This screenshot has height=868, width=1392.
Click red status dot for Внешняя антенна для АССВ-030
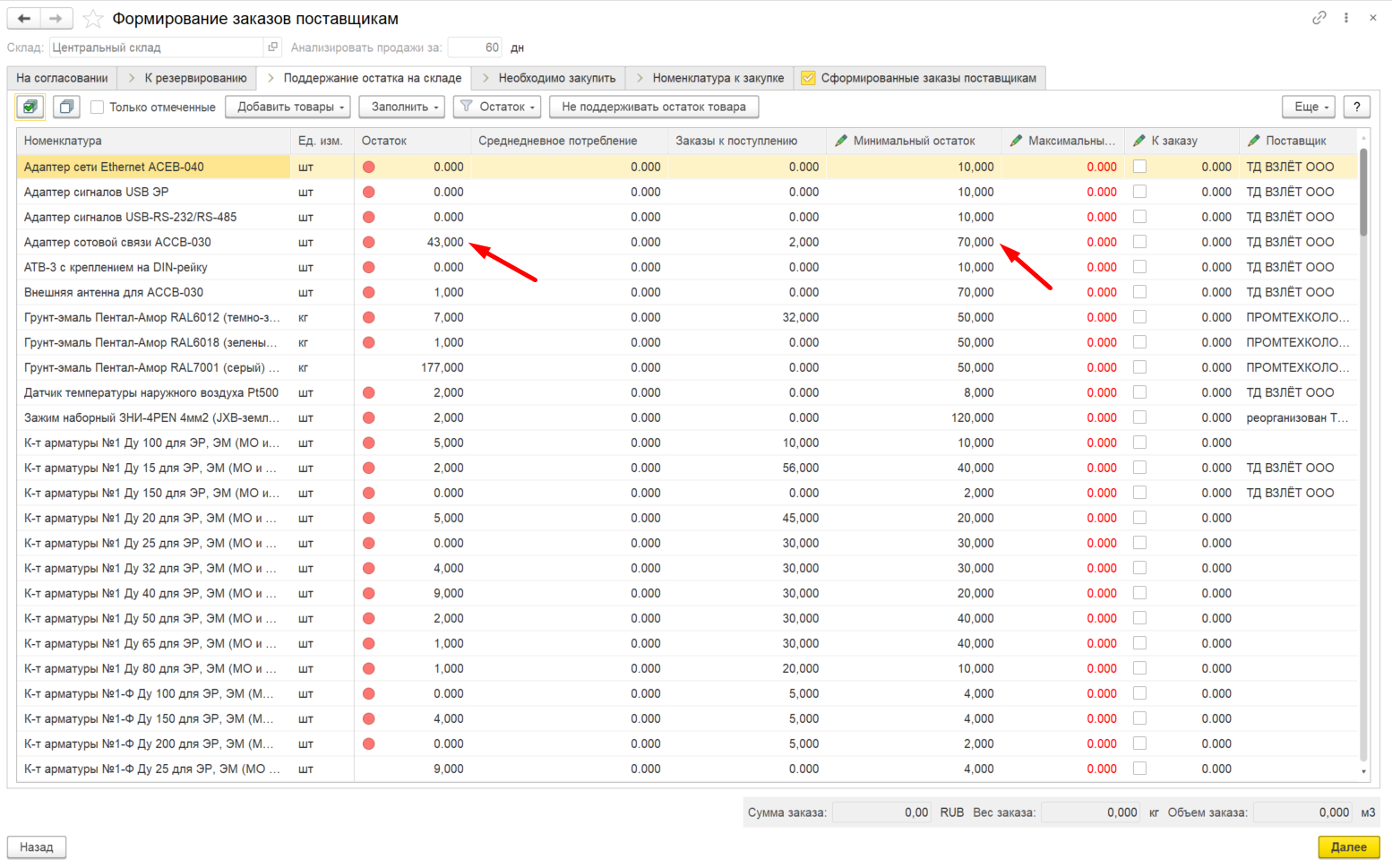(368, 292)
